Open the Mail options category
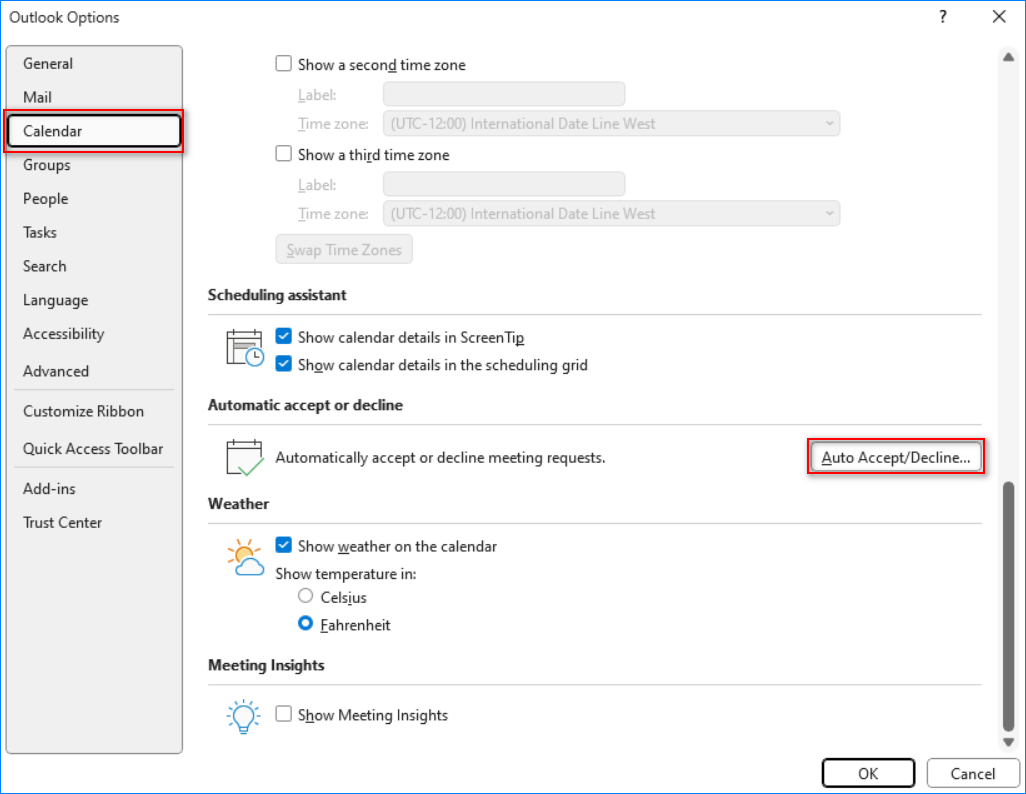This screenshot has width=1026, height=794. click(94, 97)
